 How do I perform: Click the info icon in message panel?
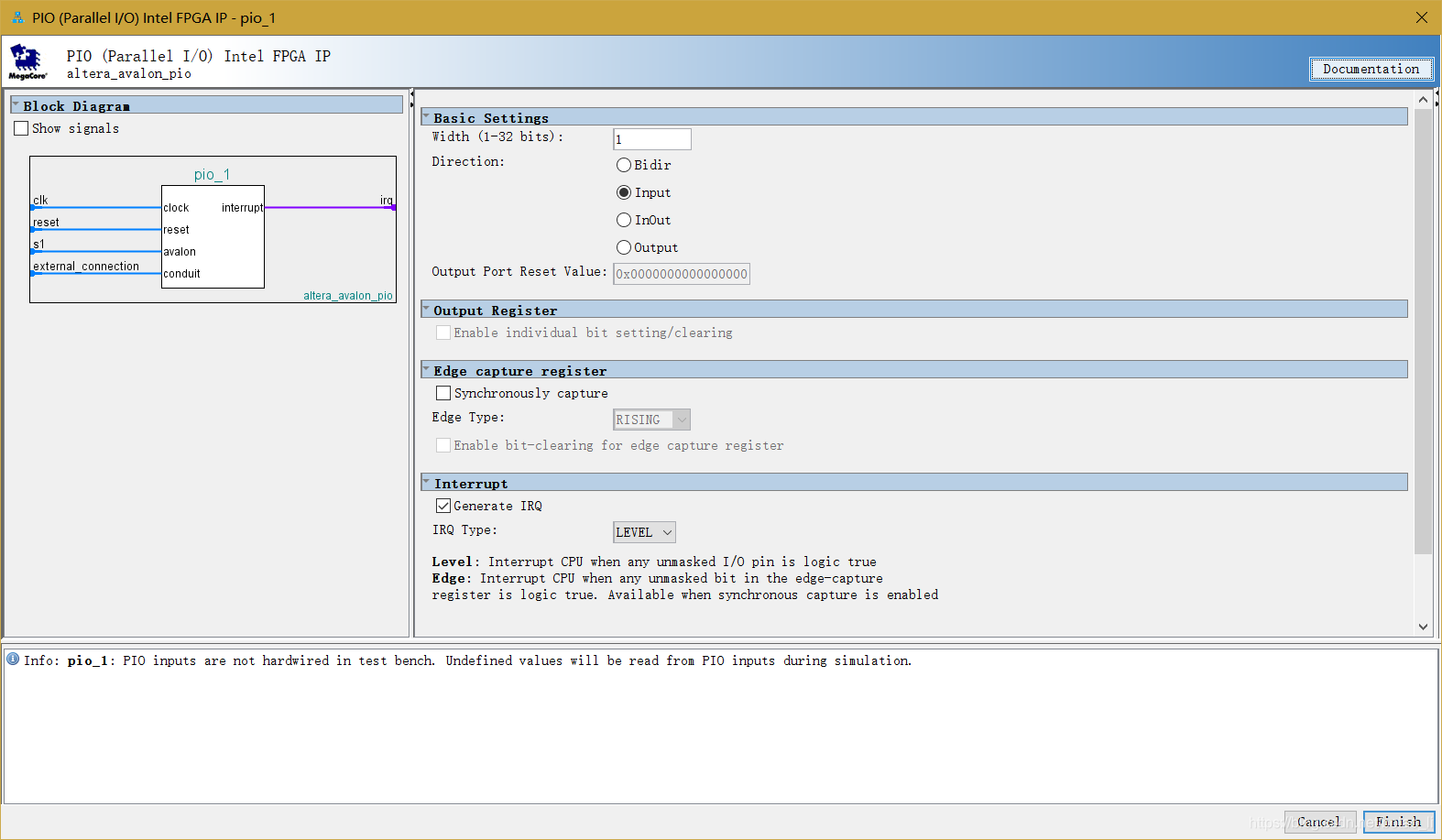coord(13,659)
